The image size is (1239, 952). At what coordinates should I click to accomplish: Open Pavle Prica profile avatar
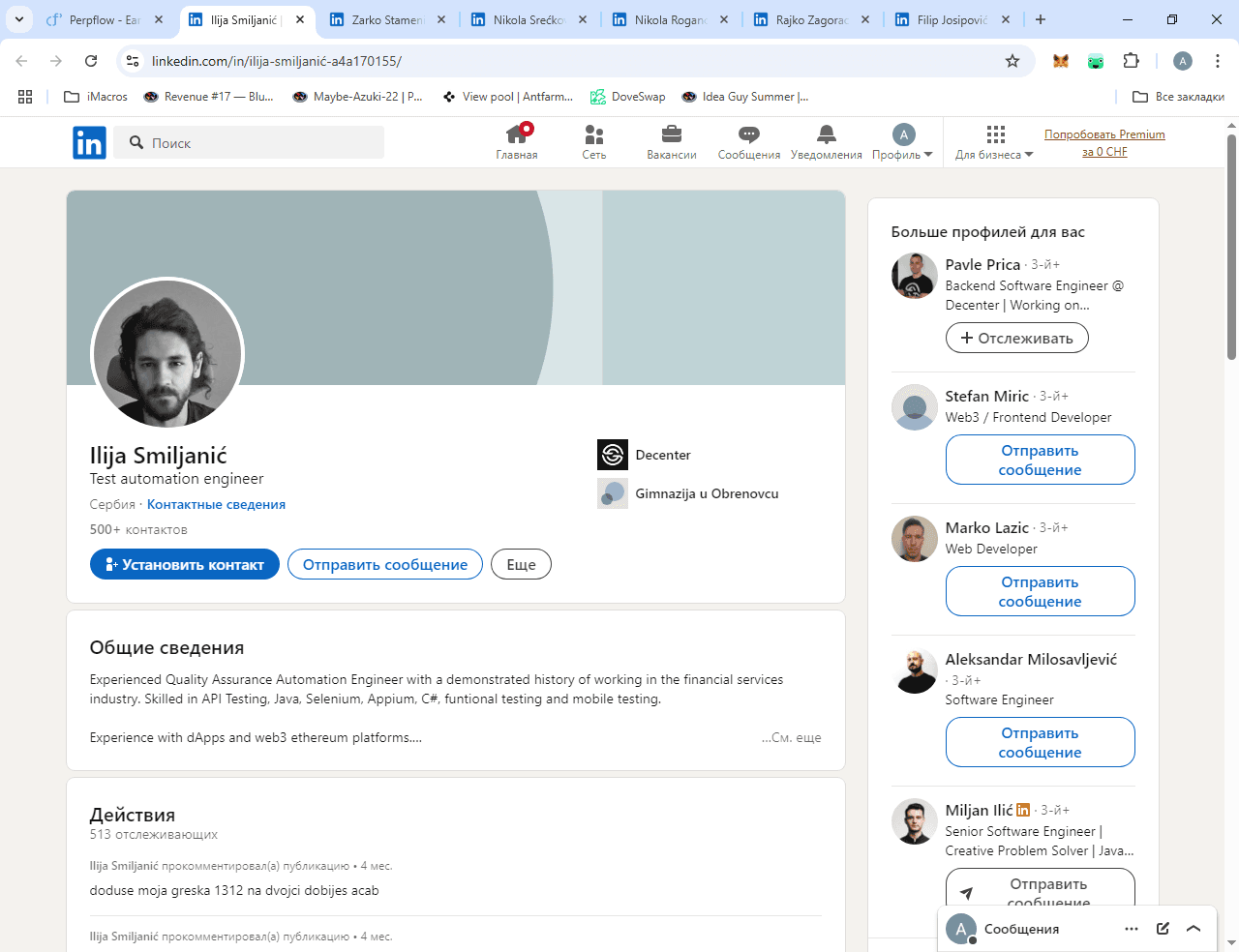(x=914, y=276)
